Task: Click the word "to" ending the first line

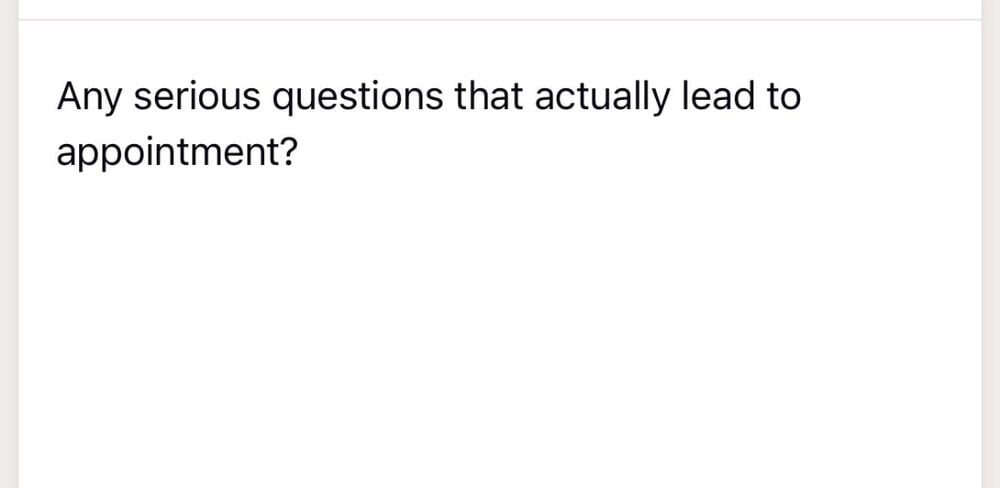Action: tap(782, 98)
